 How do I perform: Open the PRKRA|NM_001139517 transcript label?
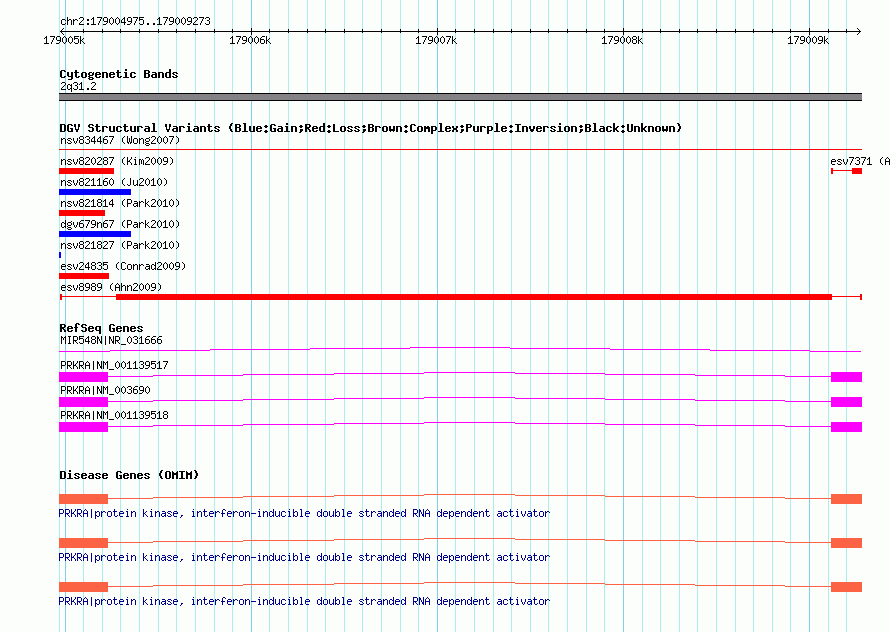point(114,365)
